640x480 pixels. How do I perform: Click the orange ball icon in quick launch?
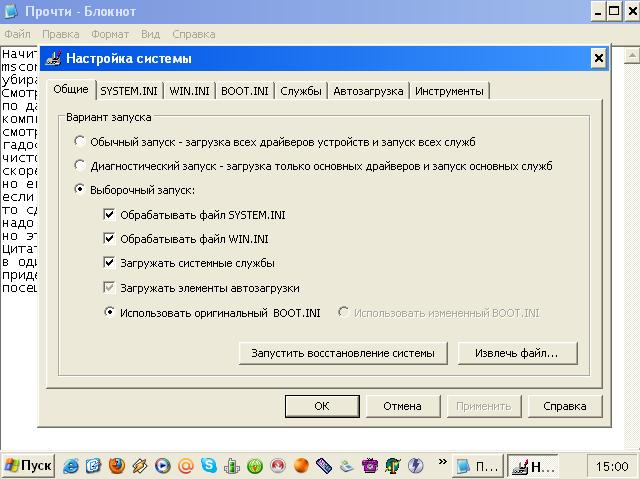pyautogui.click(x=301, y=466)
